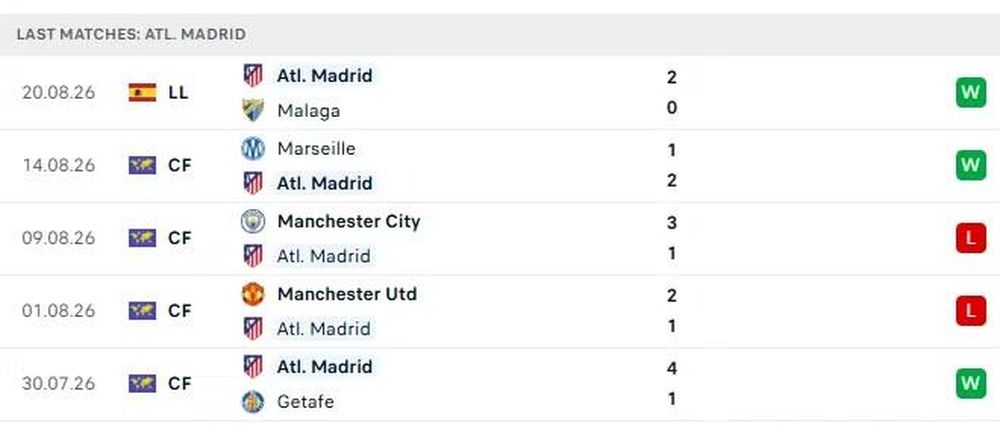Click world flag icon for 14.08.26 match
The height and width of the screenshot is (426, 1000).
(142, 165)
